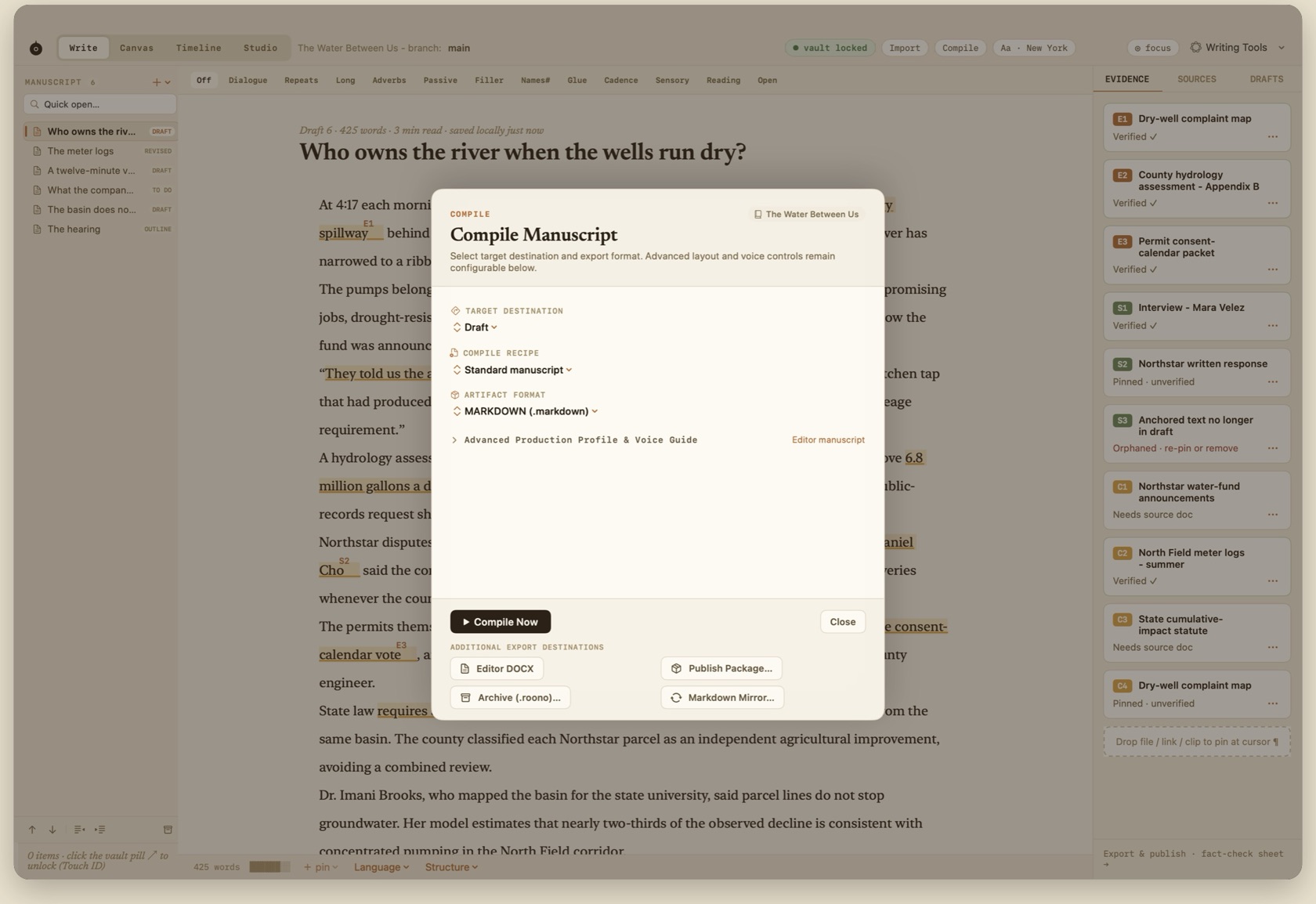Open the MARKDOWN (.markdown) format dropdown
The image size is (1316, 904).
(x=525, y=411)
